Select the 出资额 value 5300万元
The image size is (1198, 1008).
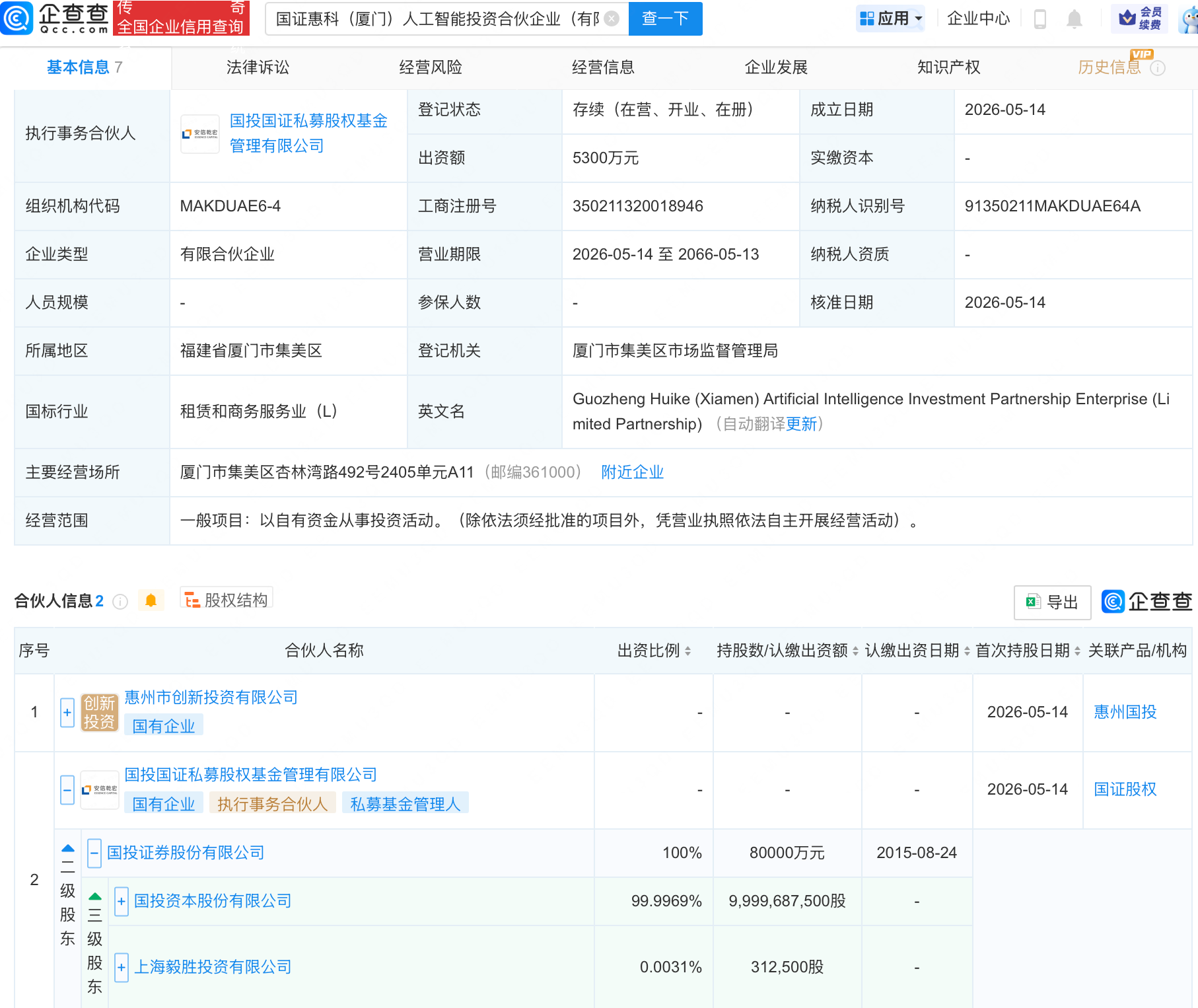tap(606, 158)
